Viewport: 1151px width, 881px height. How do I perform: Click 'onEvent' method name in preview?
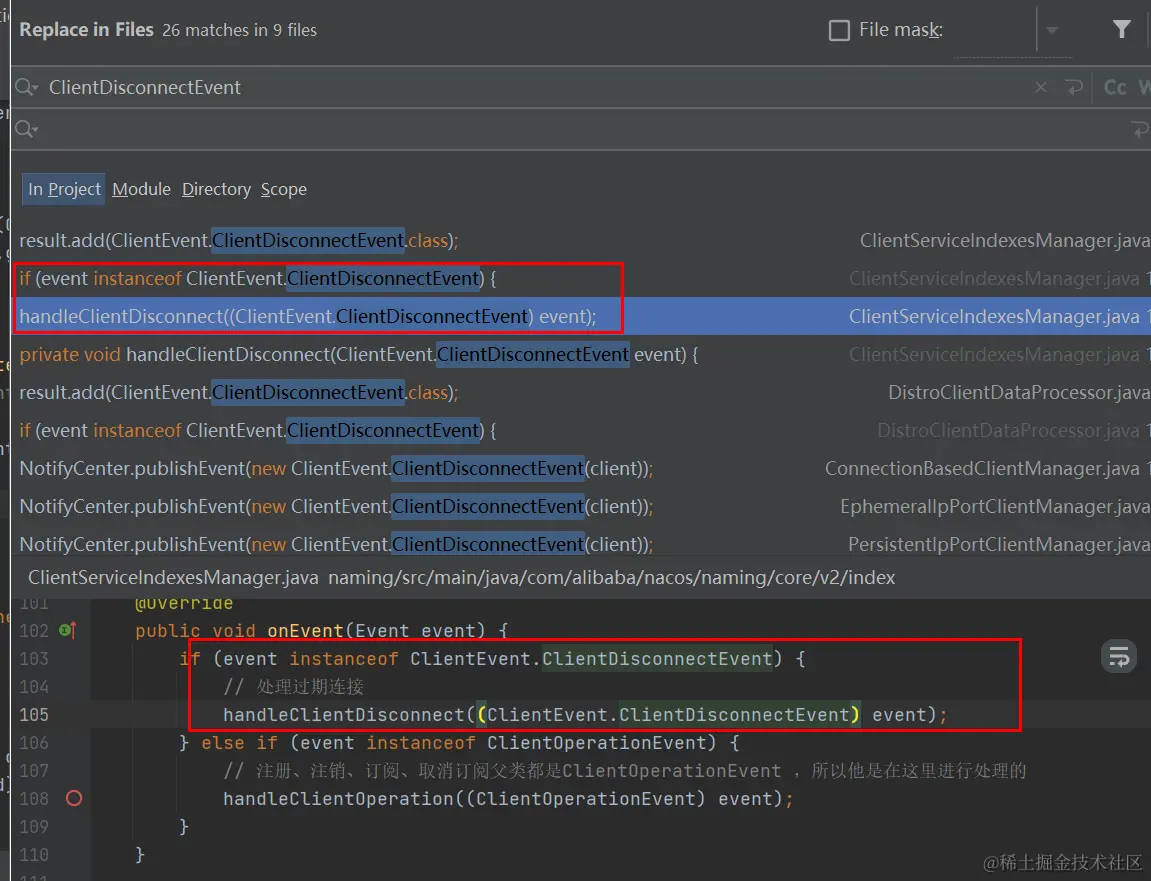pos(305,631)
